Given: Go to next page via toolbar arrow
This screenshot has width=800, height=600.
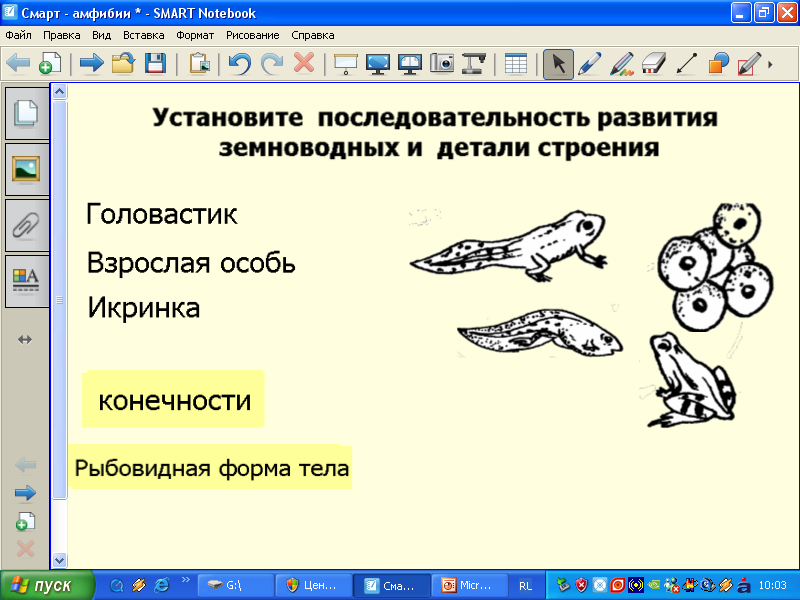Looking at the screenshot, I should 92,64.
